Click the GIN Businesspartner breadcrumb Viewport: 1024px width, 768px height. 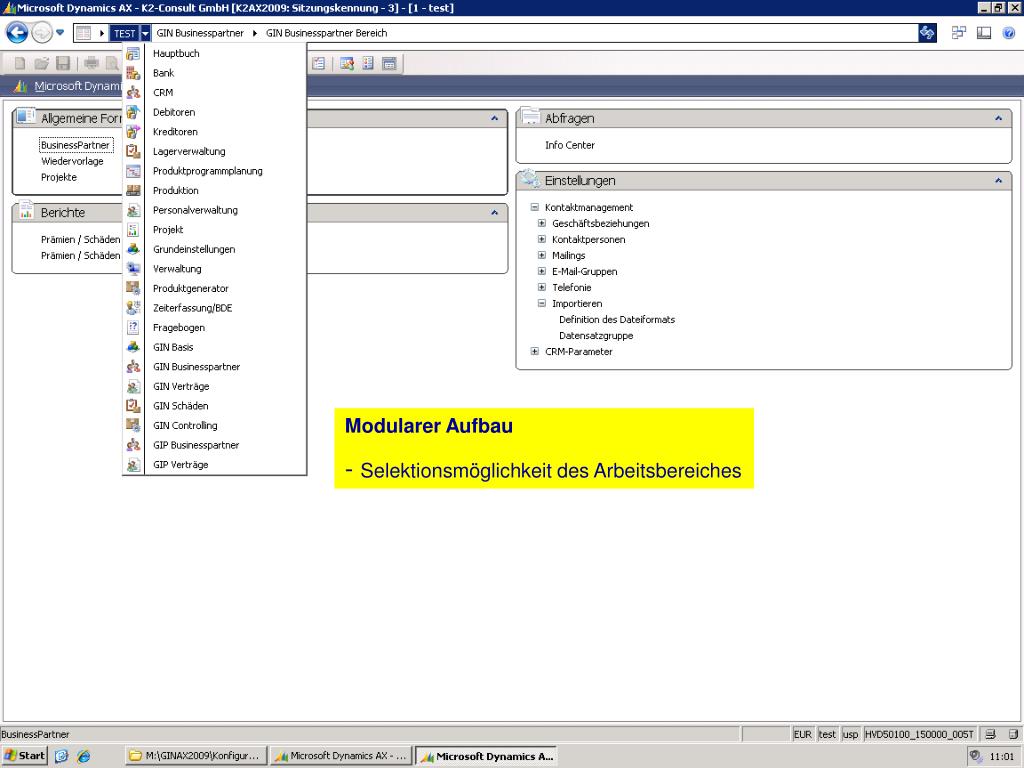pyautogui.click(x=200, y=33)
